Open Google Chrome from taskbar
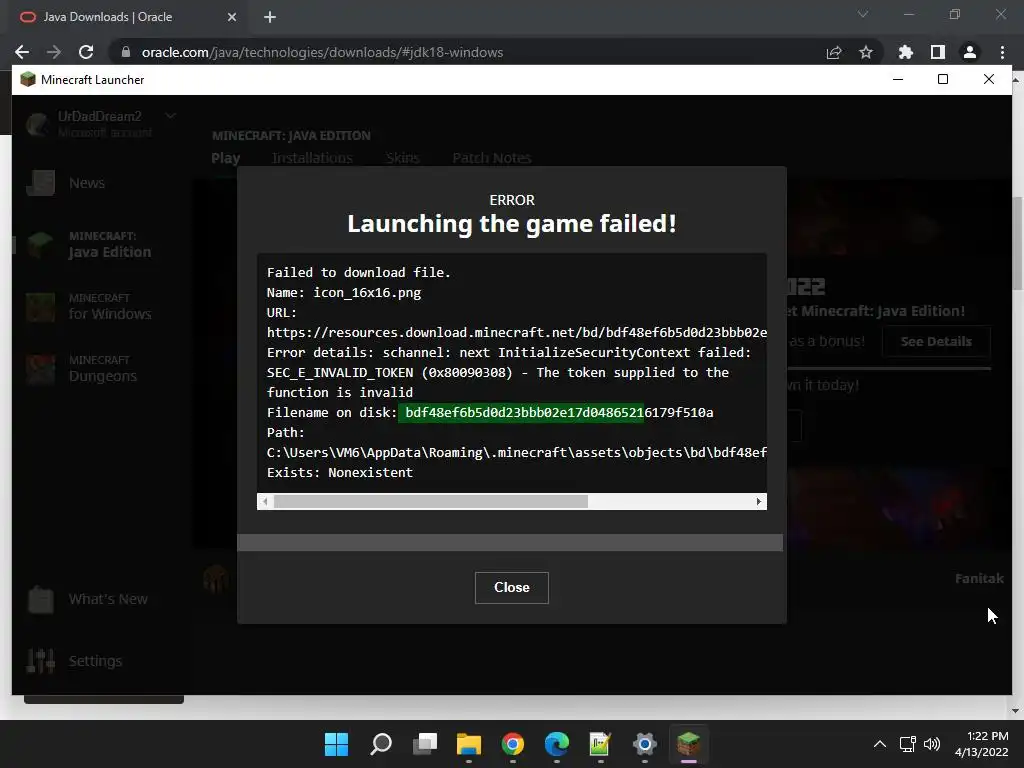The height and width of the screenshot is (768, 1024). click(x=513, y=744)
